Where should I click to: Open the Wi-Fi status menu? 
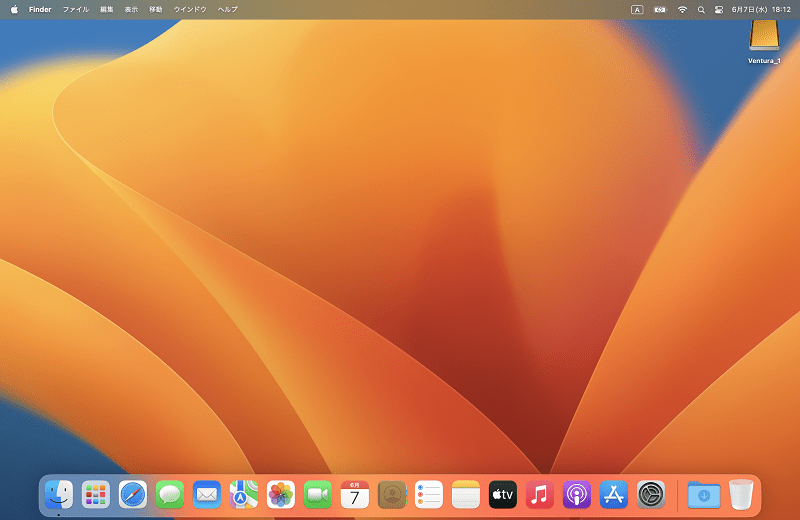(682, 9)
